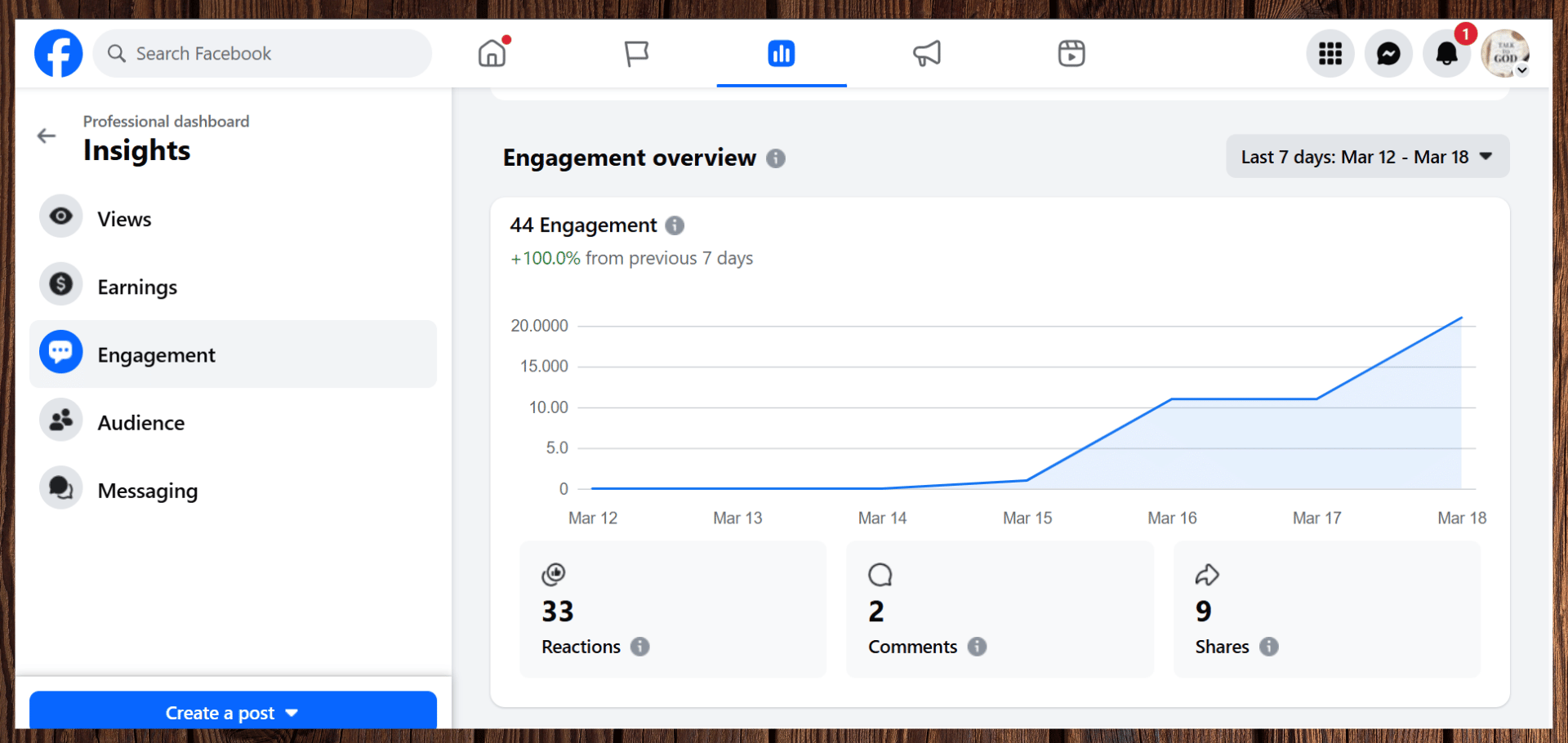
Task: Click the 10.00 y-axis value
Action: click(549, 407)
